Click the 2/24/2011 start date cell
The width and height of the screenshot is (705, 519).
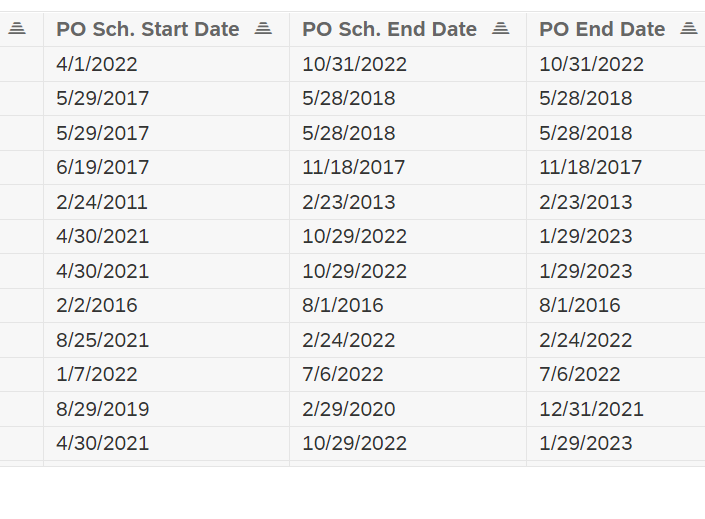click(x=102, y=202)
